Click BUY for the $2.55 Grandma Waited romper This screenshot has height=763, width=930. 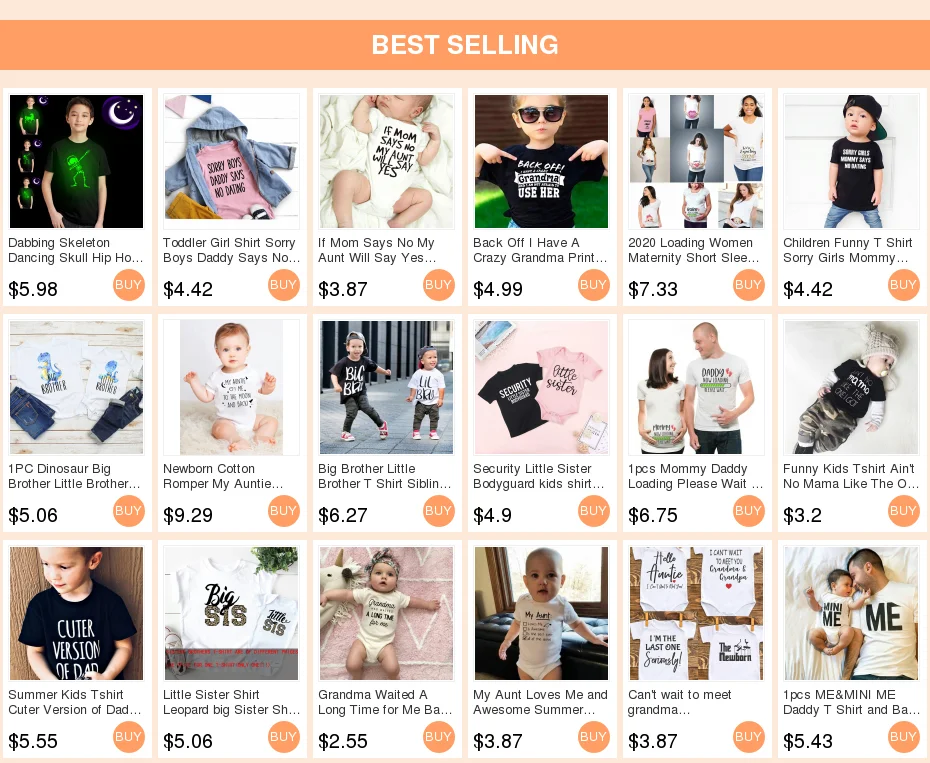[439, 737]
